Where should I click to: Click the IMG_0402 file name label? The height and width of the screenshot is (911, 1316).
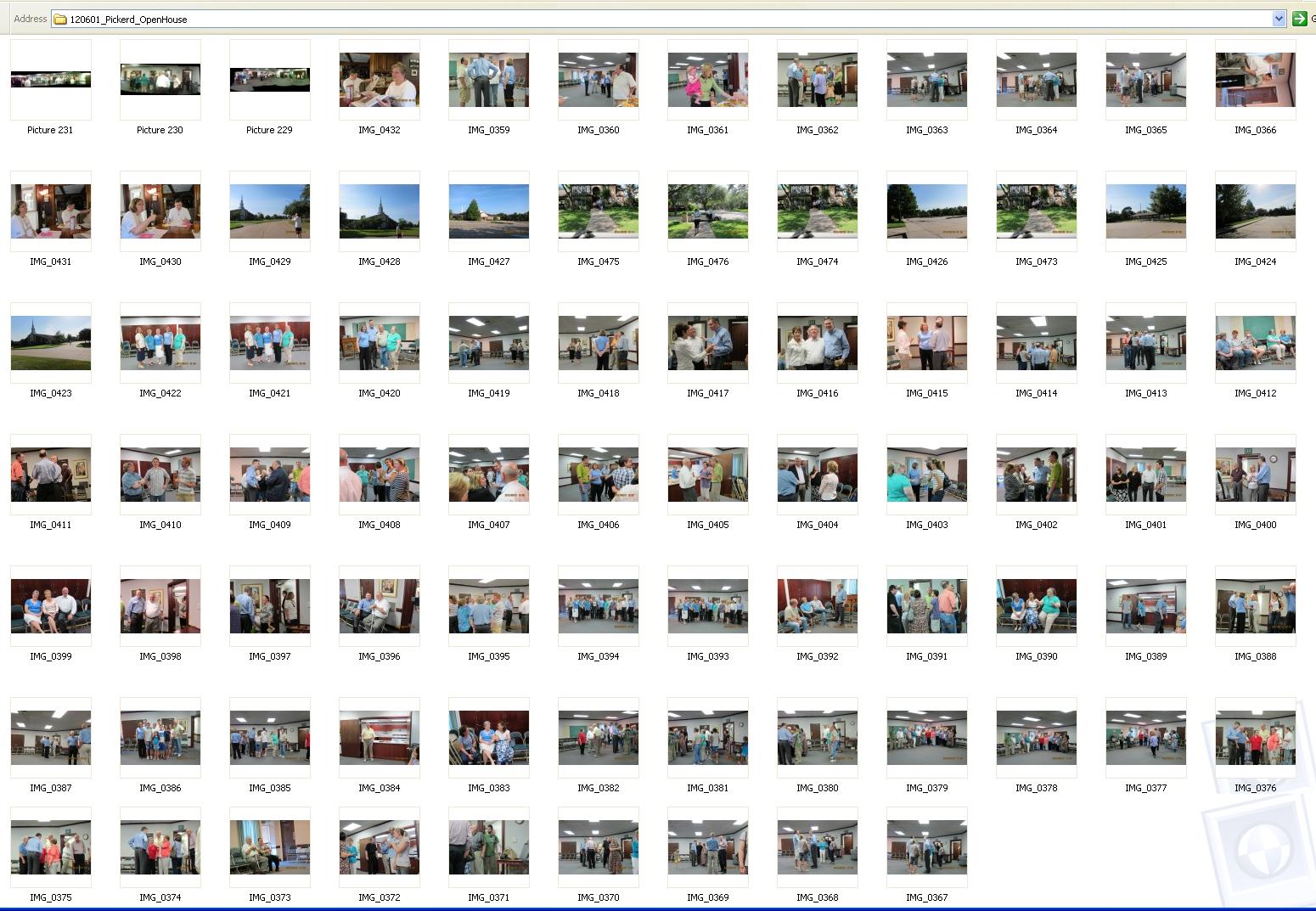1037,525
